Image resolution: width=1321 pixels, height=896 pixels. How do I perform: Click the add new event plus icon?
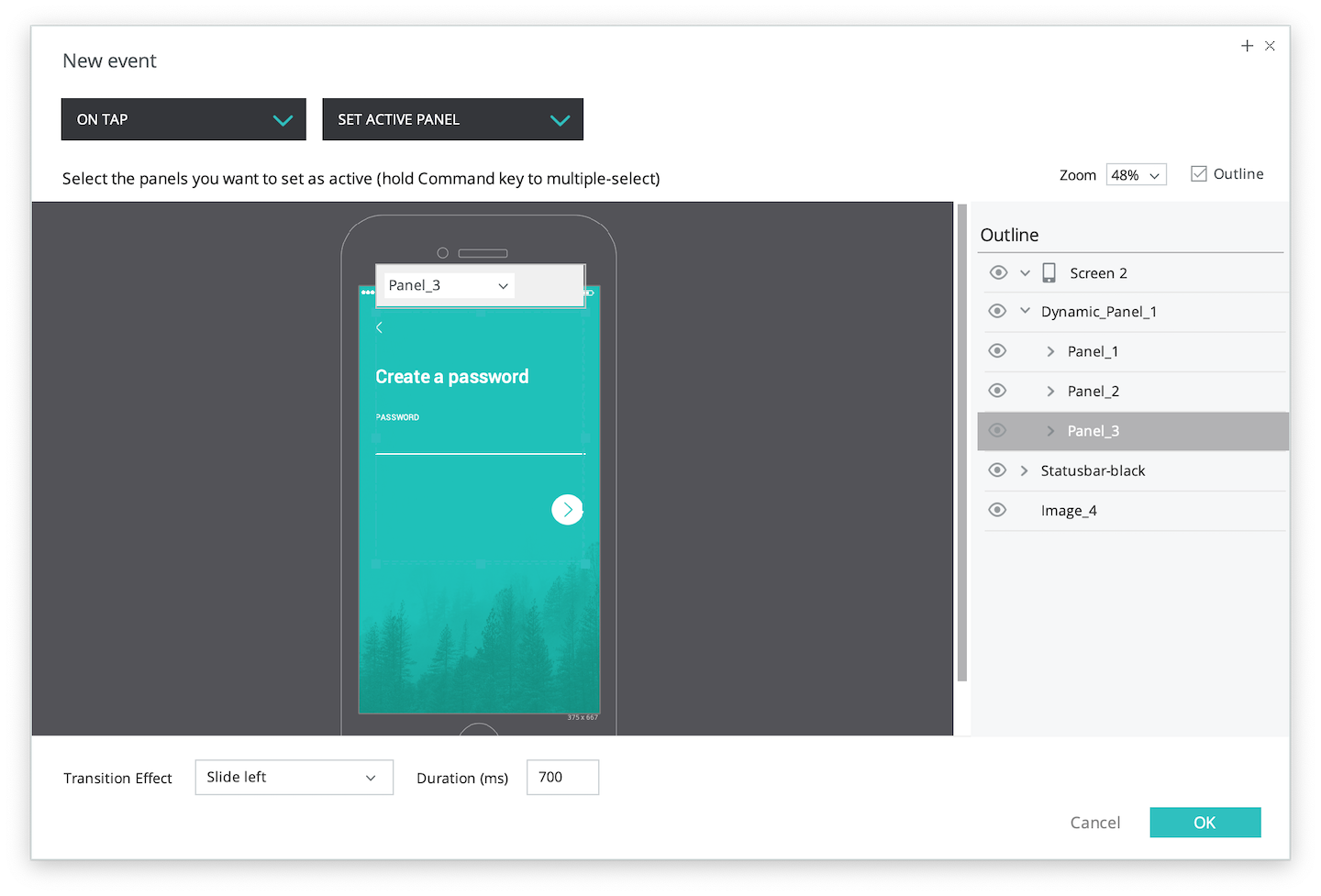coord(1247,45)
